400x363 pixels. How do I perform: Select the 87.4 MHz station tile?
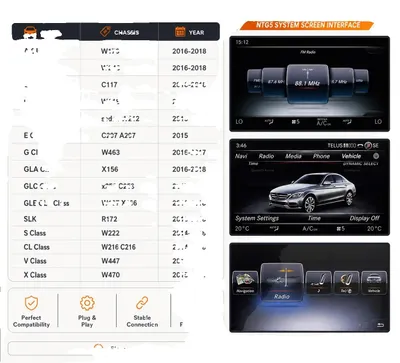click(274, 82)
